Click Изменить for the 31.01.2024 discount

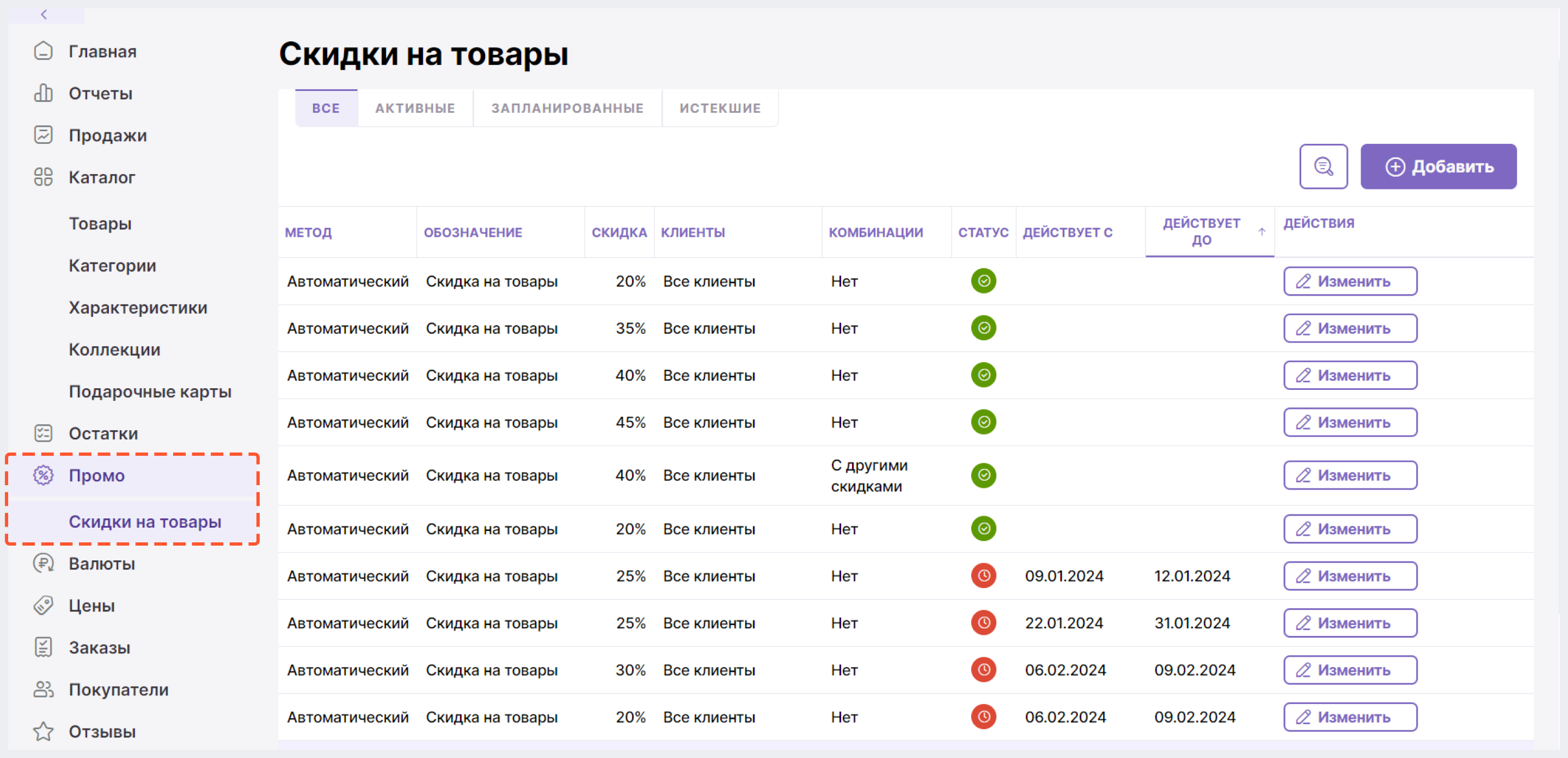point(1350,623)
